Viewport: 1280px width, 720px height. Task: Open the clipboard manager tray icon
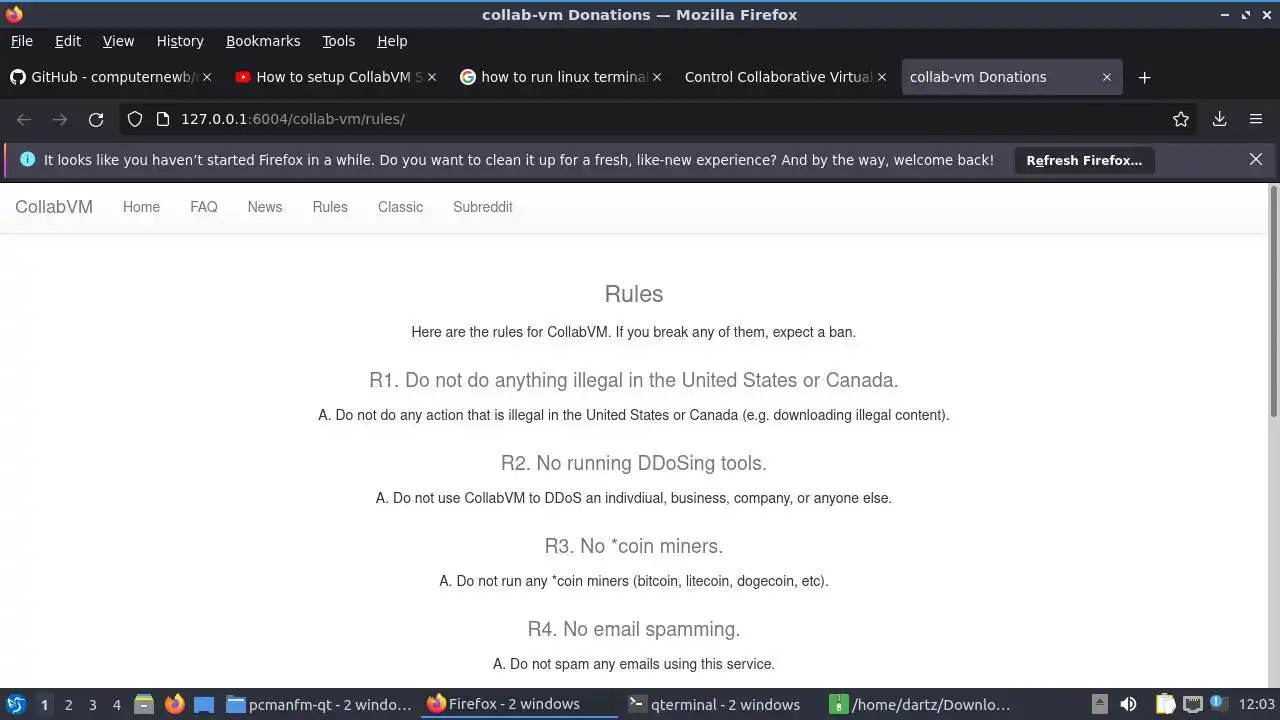[x=1165, y=704]
